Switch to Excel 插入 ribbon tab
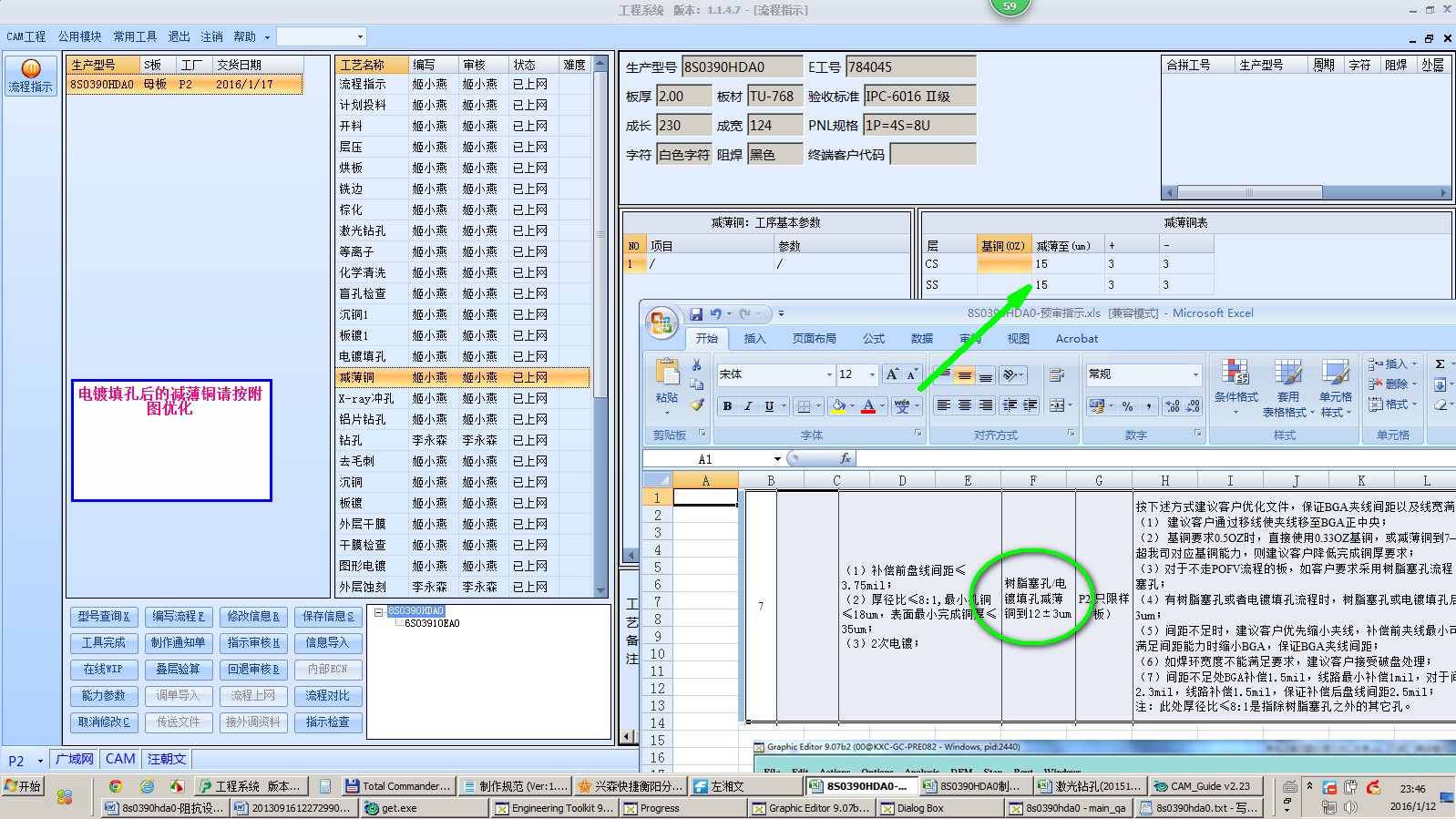The image size is (1456, 819). coord(754,338)
